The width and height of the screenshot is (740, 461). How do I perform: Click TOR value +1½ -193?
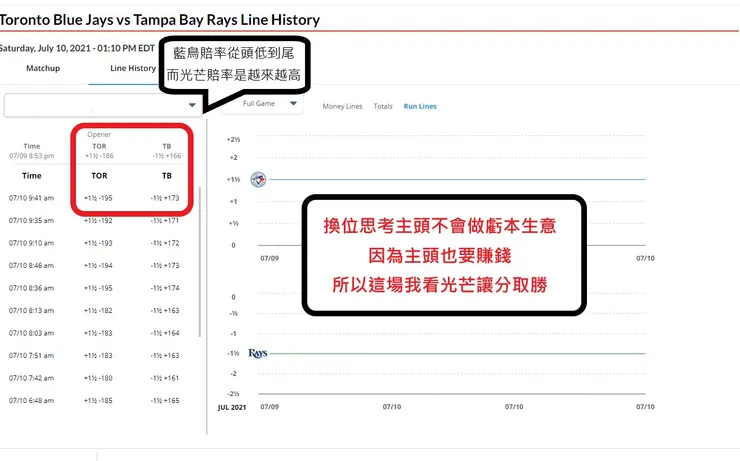pos(98,243)
